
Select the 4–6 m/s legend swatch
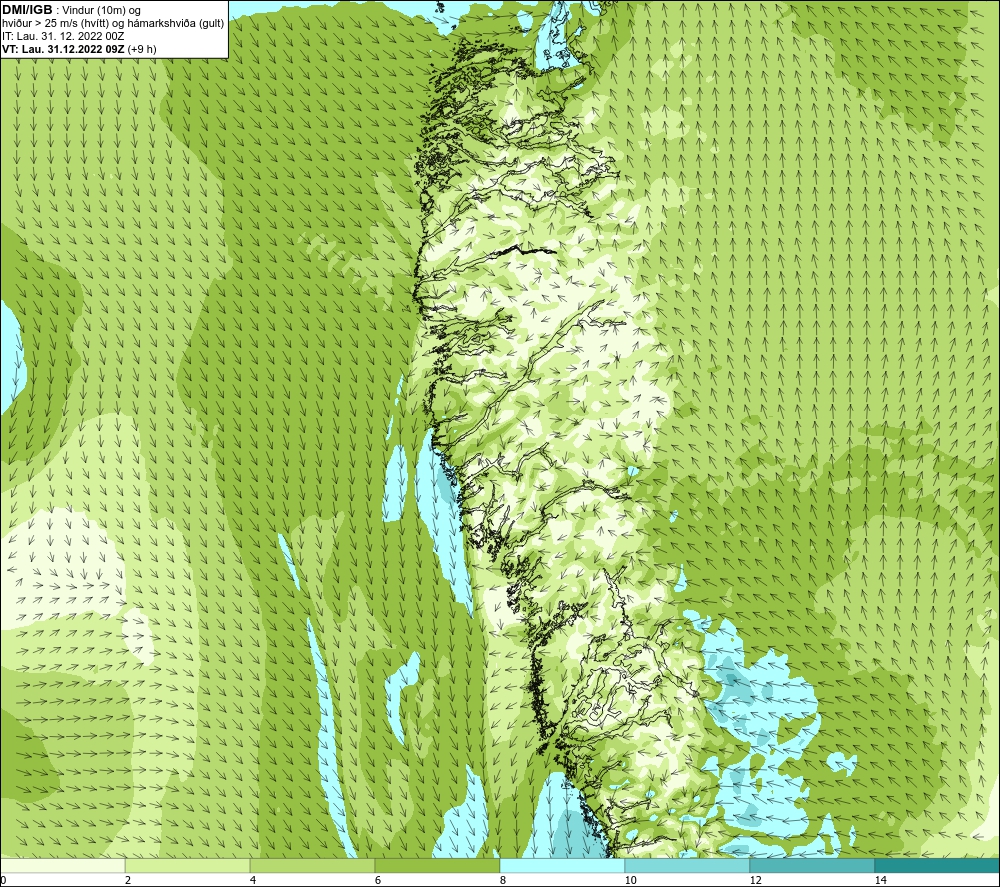click(x=312, y=865)
